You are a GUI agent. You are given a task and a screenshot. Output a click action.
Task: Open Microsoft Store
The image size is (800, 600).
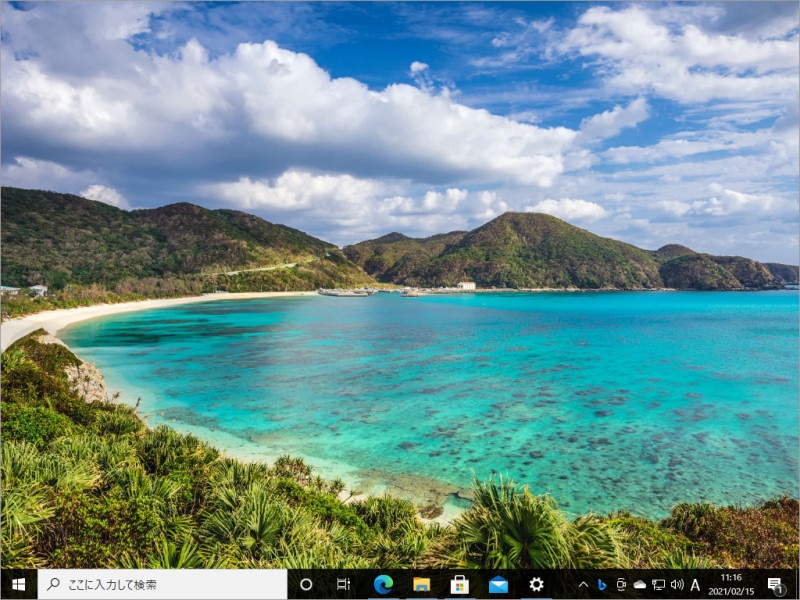(459, 584)
